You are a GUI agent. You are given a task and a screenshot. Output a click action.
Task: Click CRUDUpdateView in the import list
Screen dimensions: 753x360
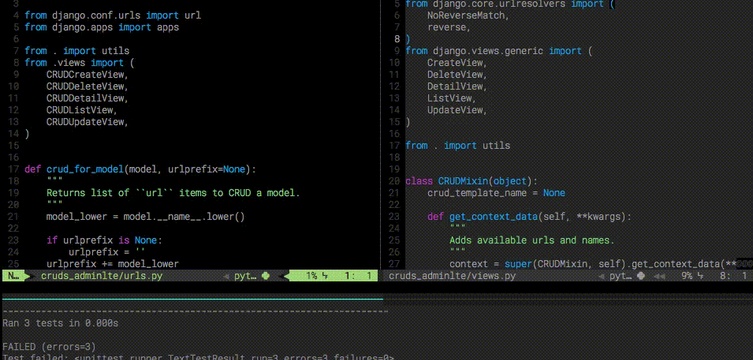pos(87,122)
